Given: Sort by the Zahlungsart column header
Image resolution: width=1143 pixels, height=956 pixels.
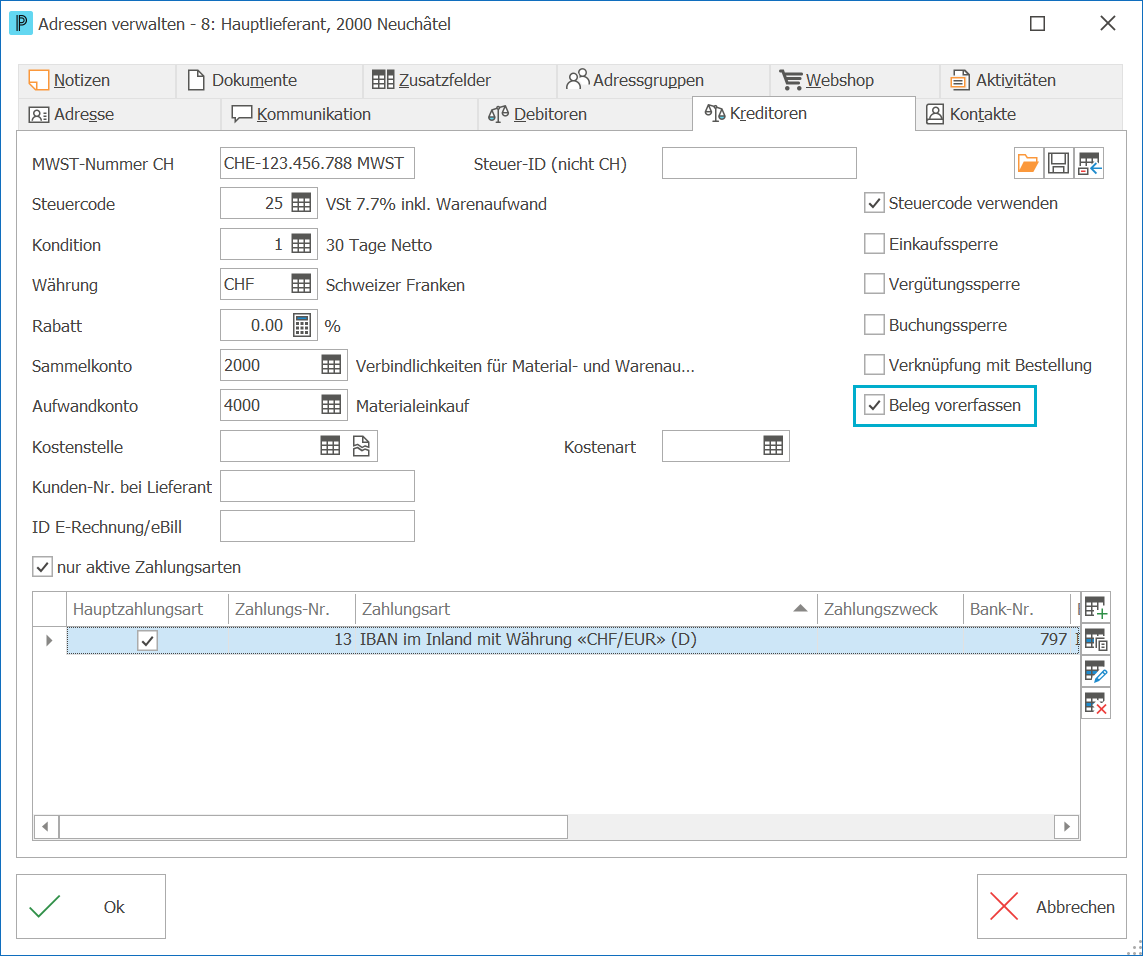Looking at the screenshot, I should click(x=585, y=609).
